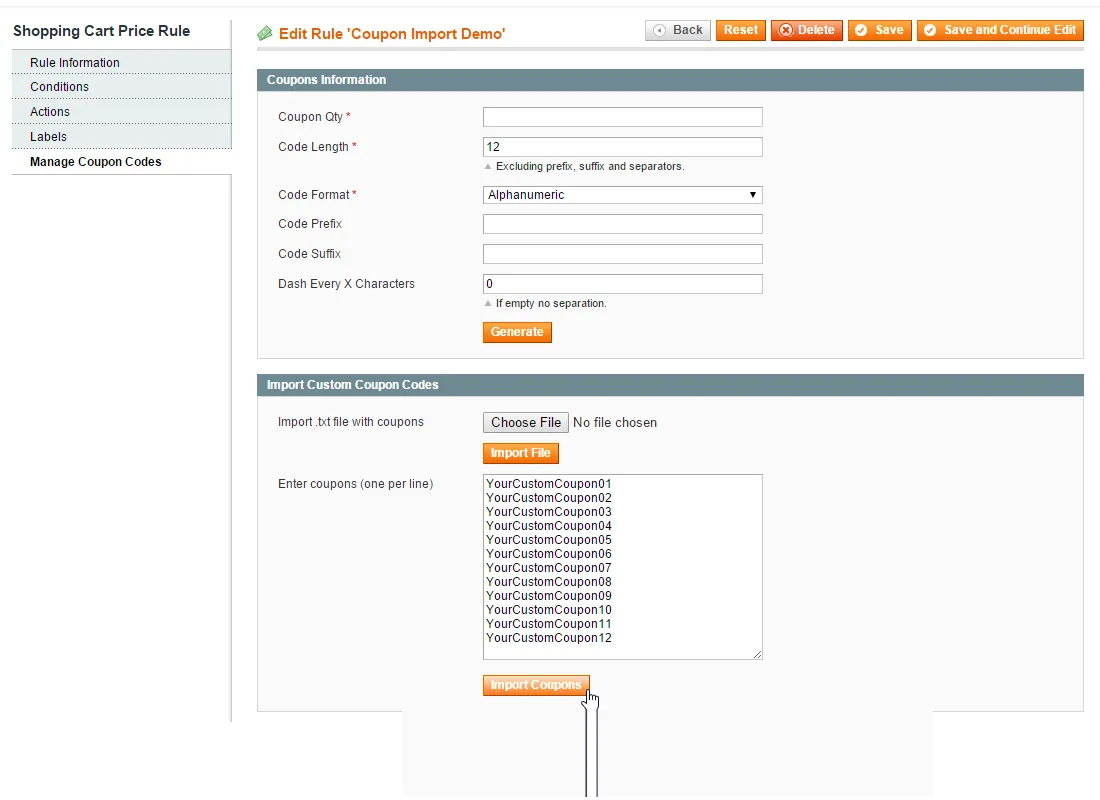Click the Shopping Cart Price Rule heading
Image resolution: width=1100 pixels, height=800 pixels.
[x=102, y=31]
